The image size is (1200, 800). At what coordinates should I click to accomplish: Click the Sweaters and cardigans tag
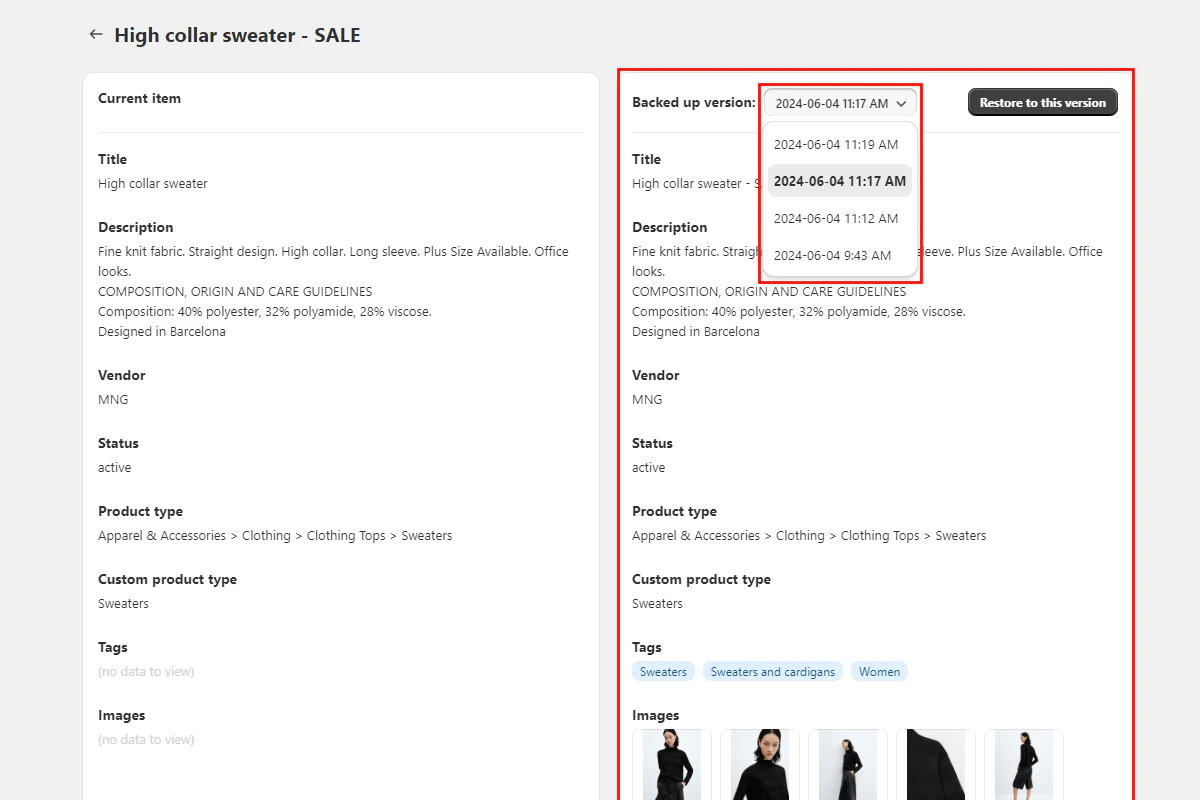click(x=772, y=671)
